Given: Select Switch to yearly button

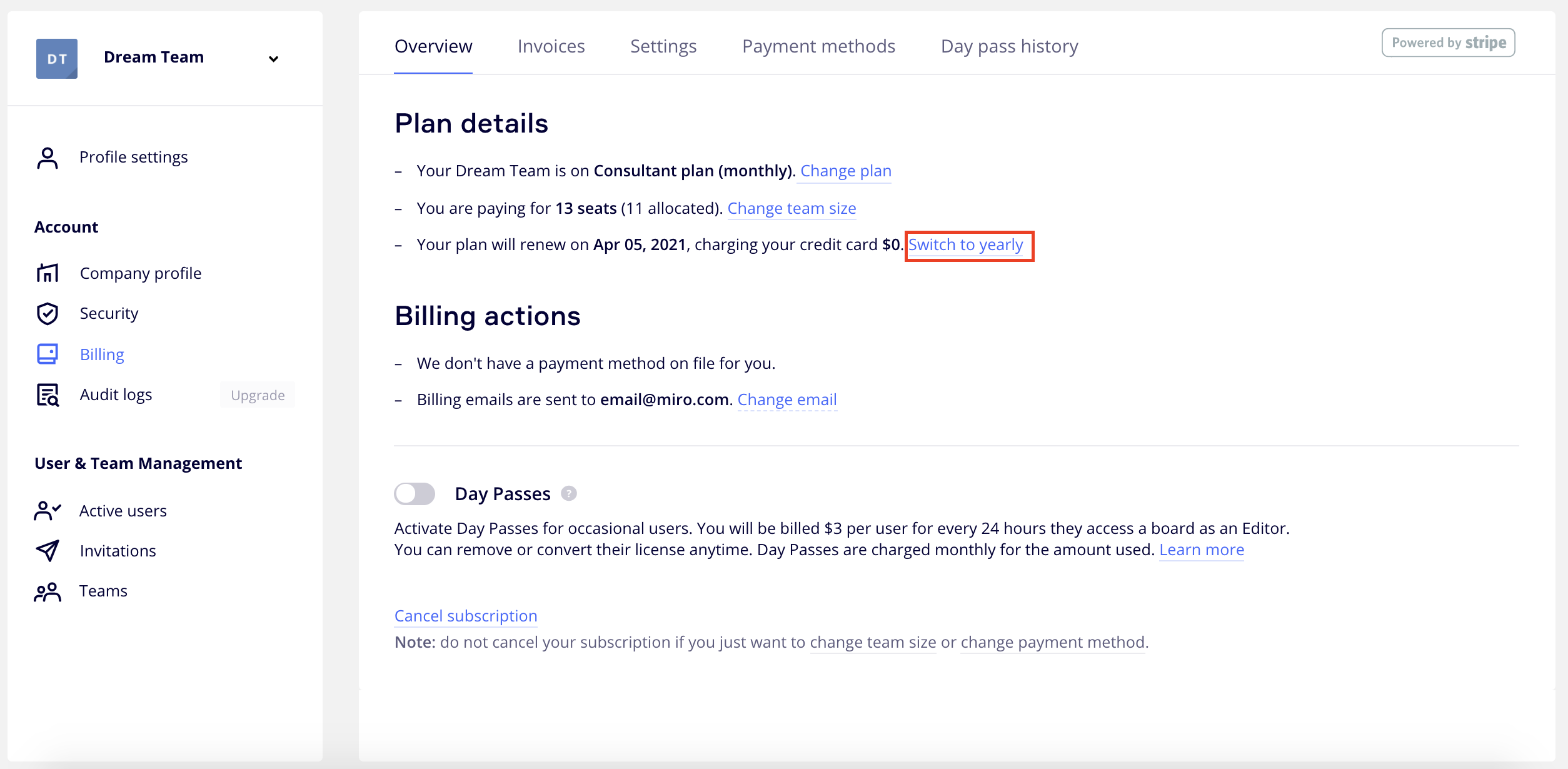Looking at the screenshot, I should (967, 244).
